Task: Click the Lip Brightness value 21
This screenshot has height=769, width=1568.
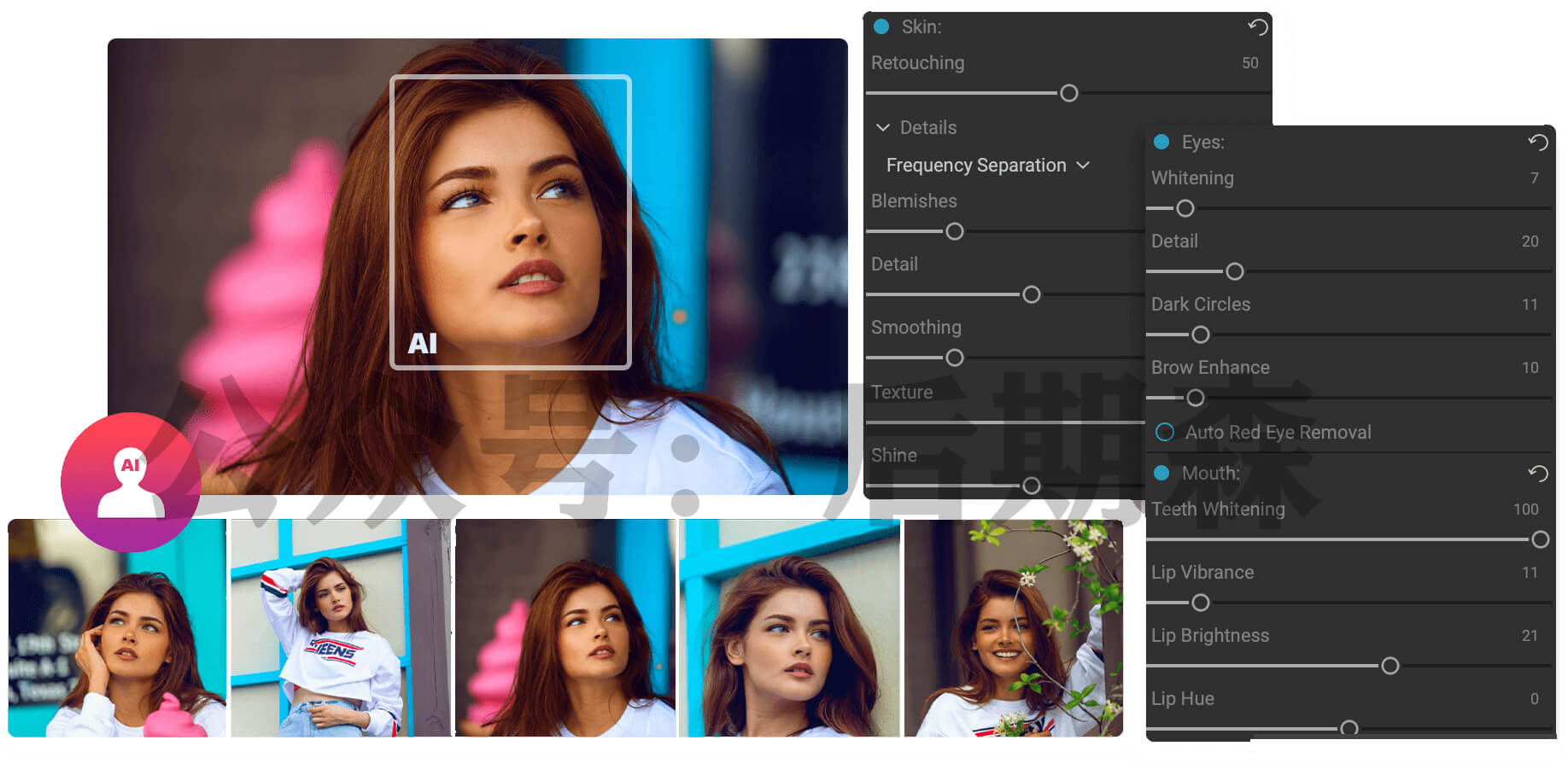Action: coord(1530,636)
